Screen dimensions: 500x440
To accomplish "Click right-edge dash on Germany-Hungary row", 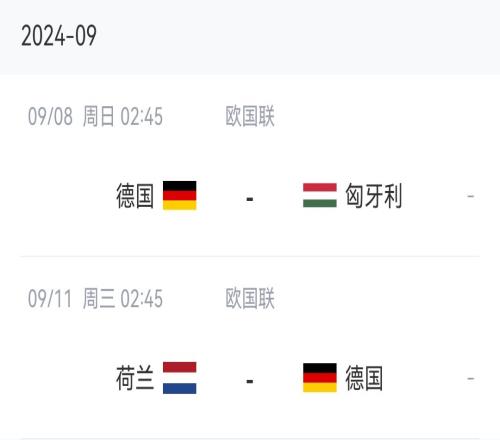I will 471,196.
